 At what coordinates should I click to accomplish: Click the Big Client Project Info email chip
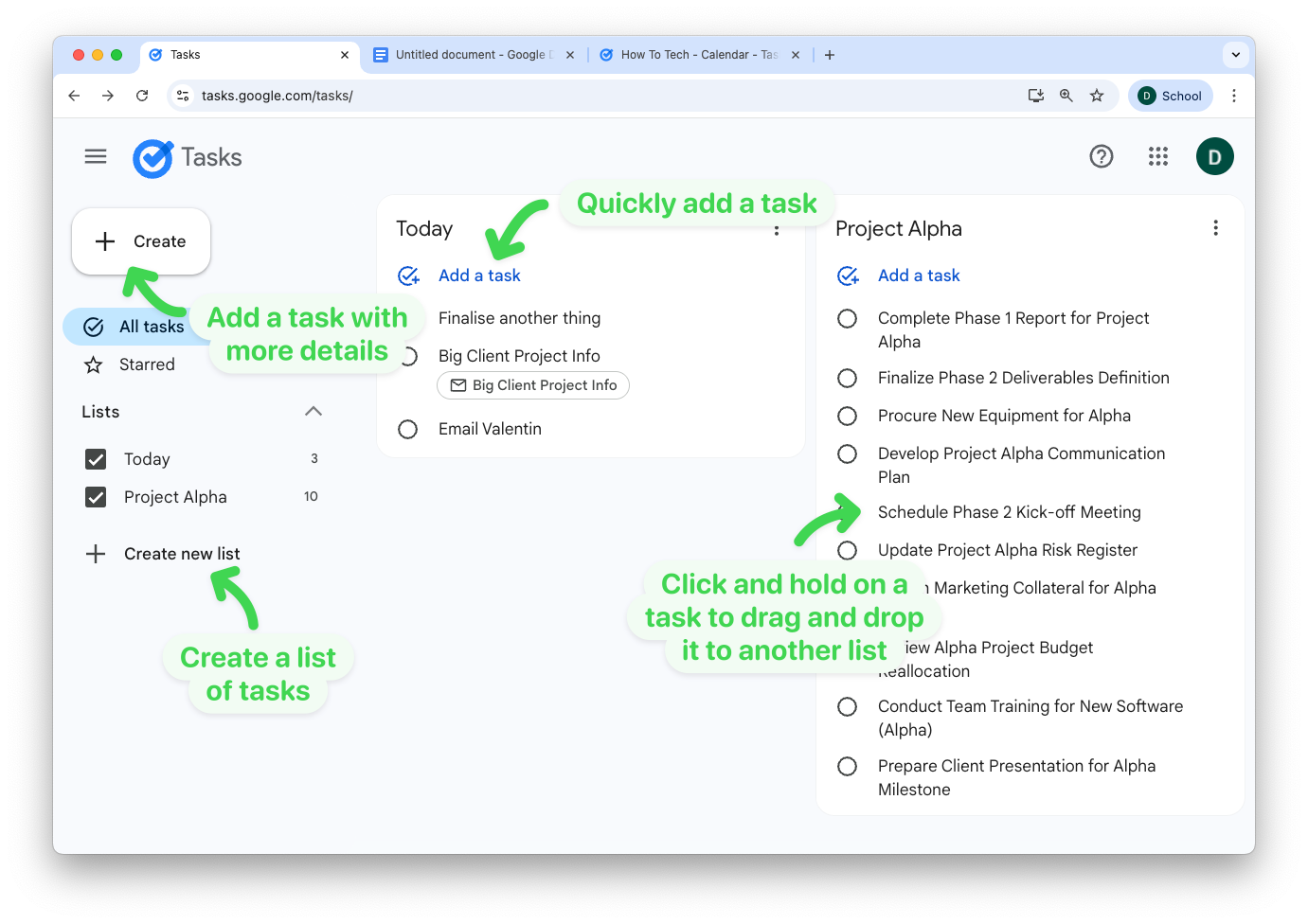532,385
